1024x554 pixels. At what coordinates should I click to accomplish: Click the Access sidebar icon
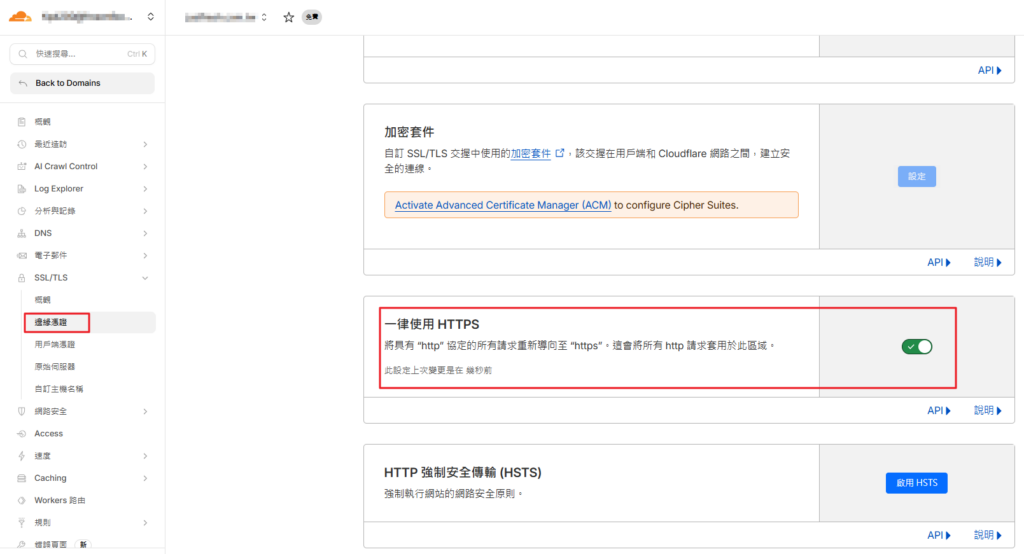click(22, 433)
